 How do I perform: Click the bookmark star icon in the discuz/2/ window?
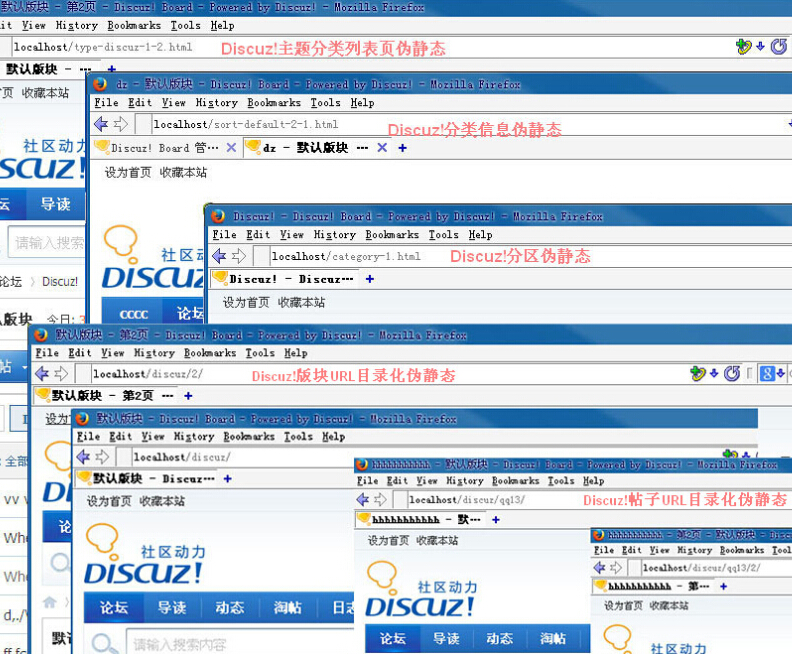coord(698,374)
